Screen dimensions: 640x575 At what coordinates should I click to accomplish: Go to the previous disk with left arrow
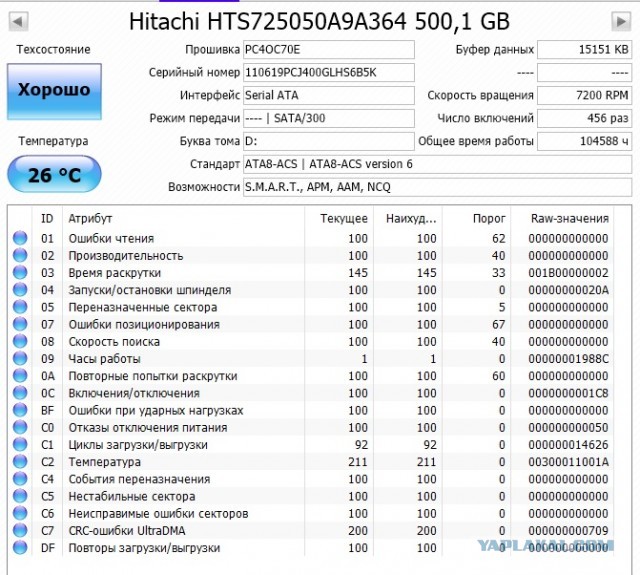(18, 21)
